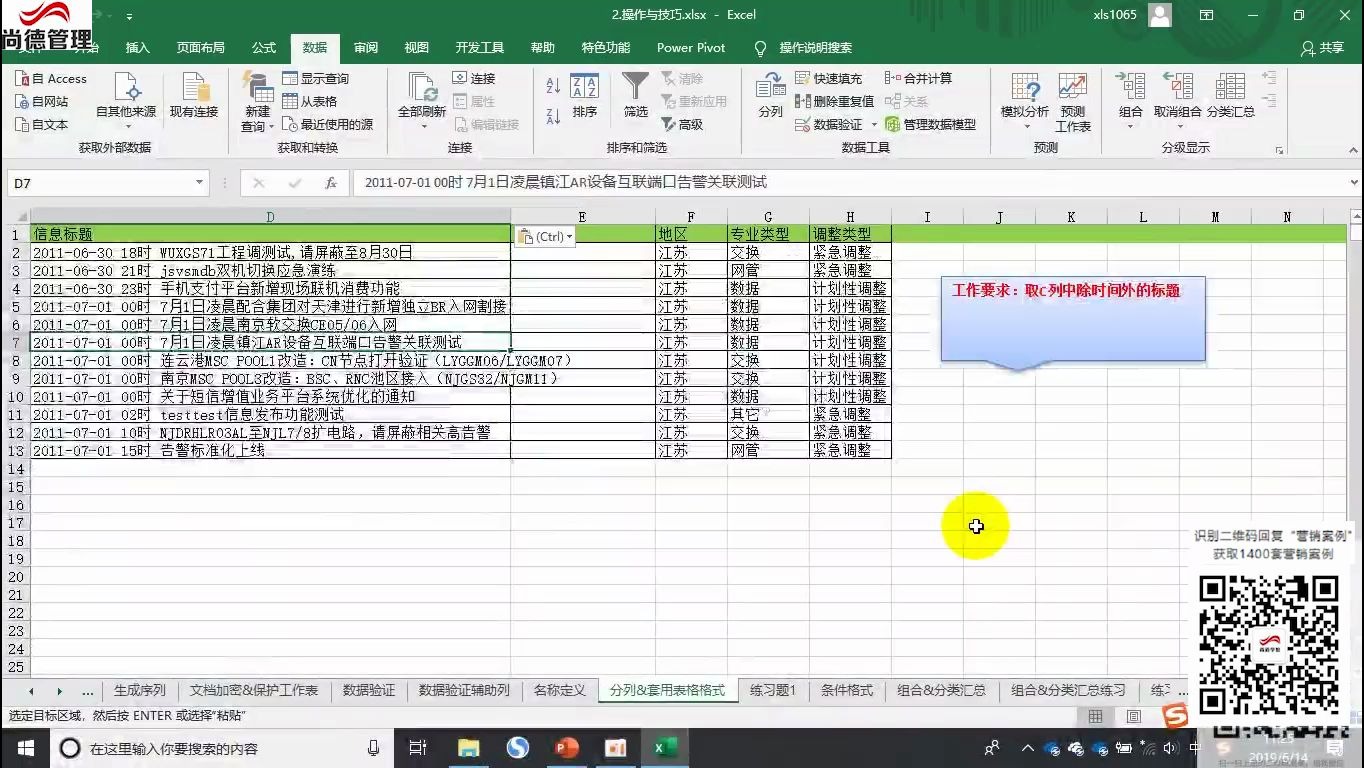This screenshot has height=768, width=1364.
Task: Open the 自其他来源 sources dropdown
Action: click(126, 102)
